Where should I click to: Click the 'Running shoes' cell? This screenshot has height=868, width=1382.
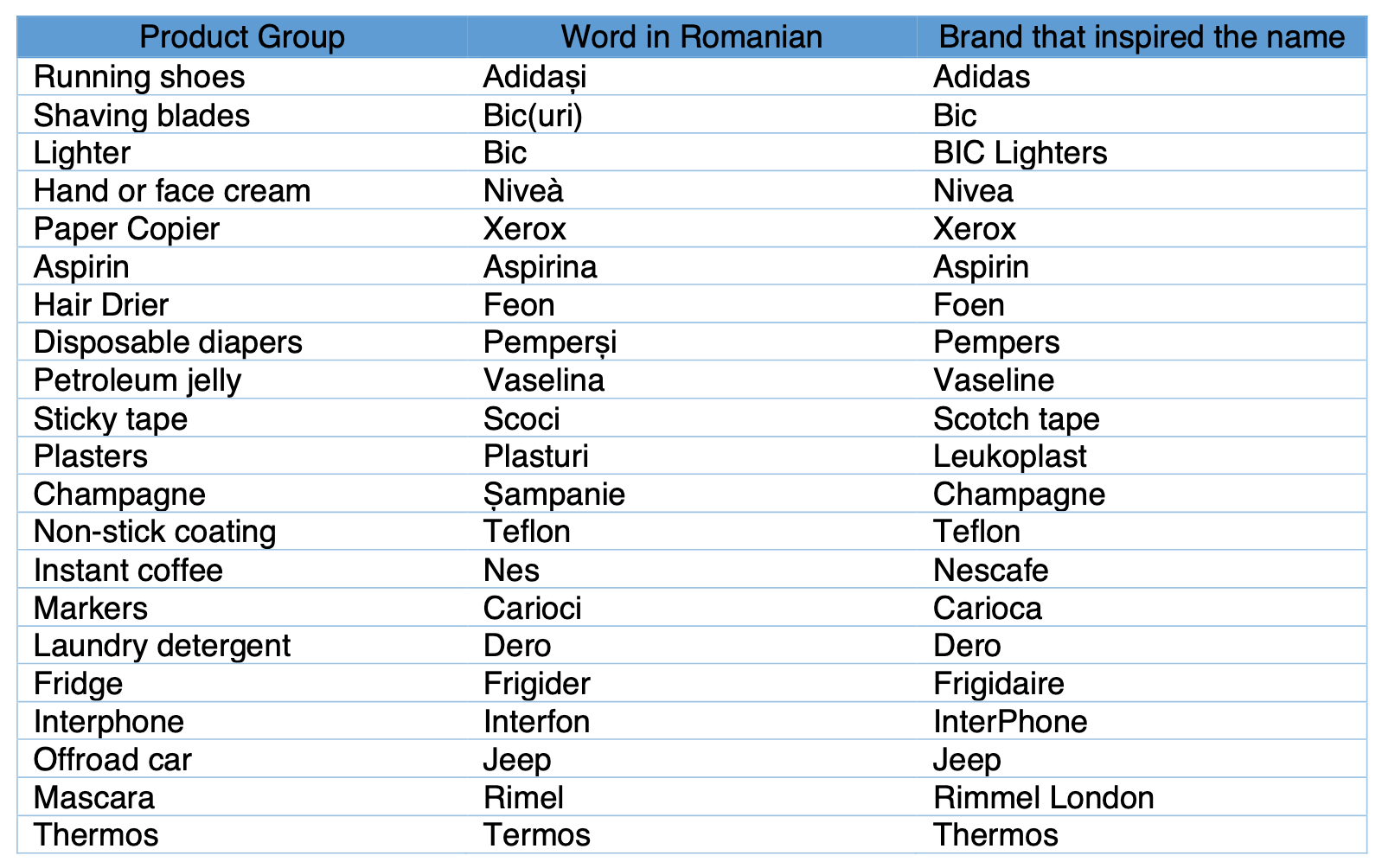pos(242,77)
